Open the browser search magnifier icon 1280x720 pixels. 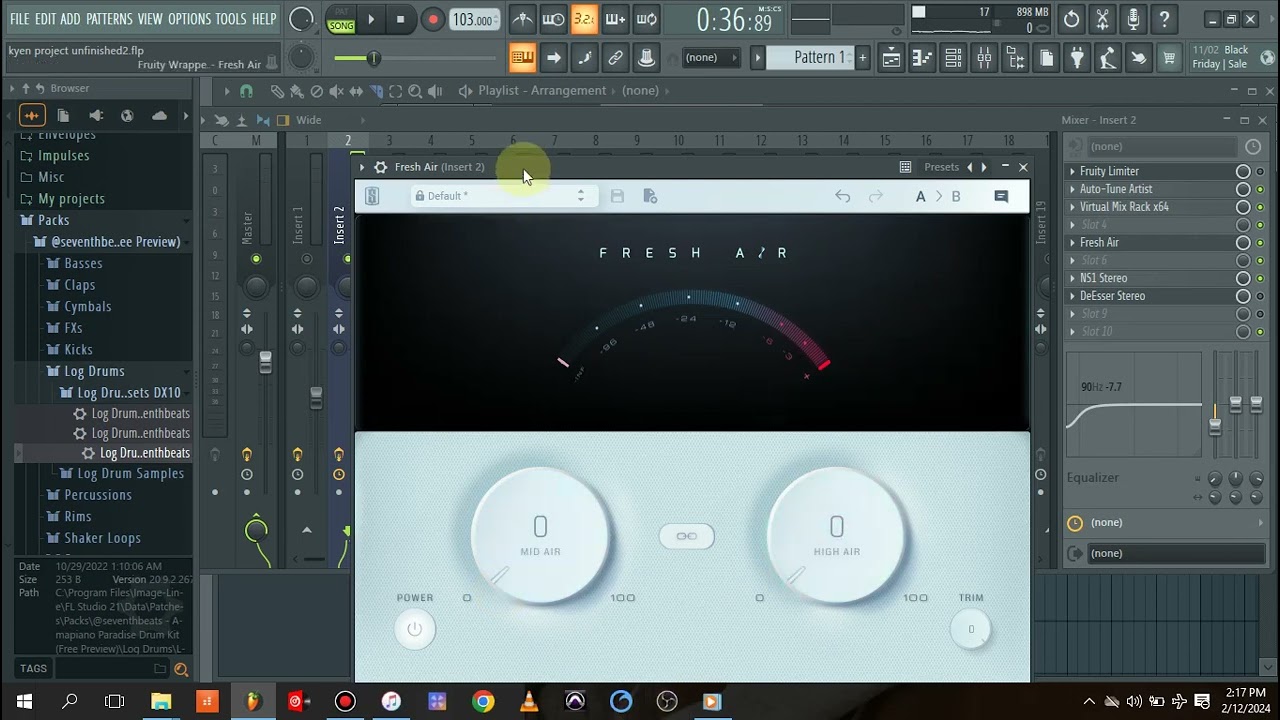click(x=181, y=669)
